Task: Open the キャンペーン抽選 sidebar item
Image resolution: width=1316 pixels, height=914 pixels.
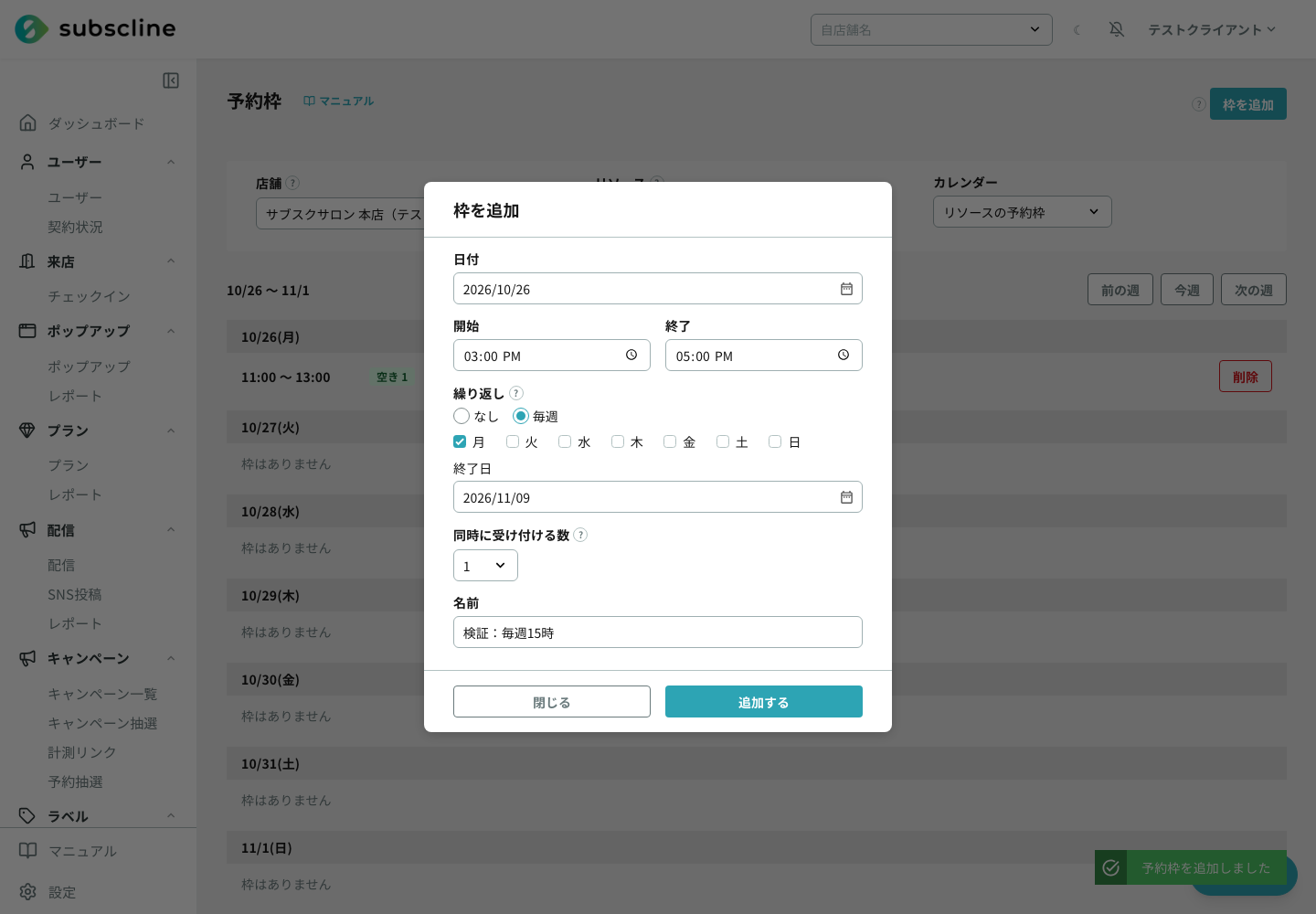Action: click(x=102, y=723)
